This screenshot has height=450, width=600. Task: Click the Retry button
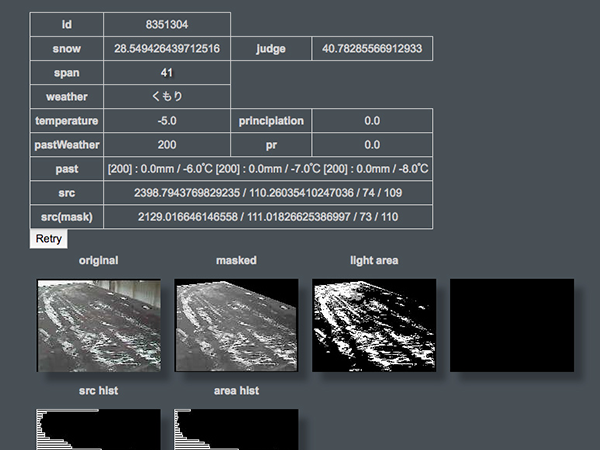click(49, 239)
